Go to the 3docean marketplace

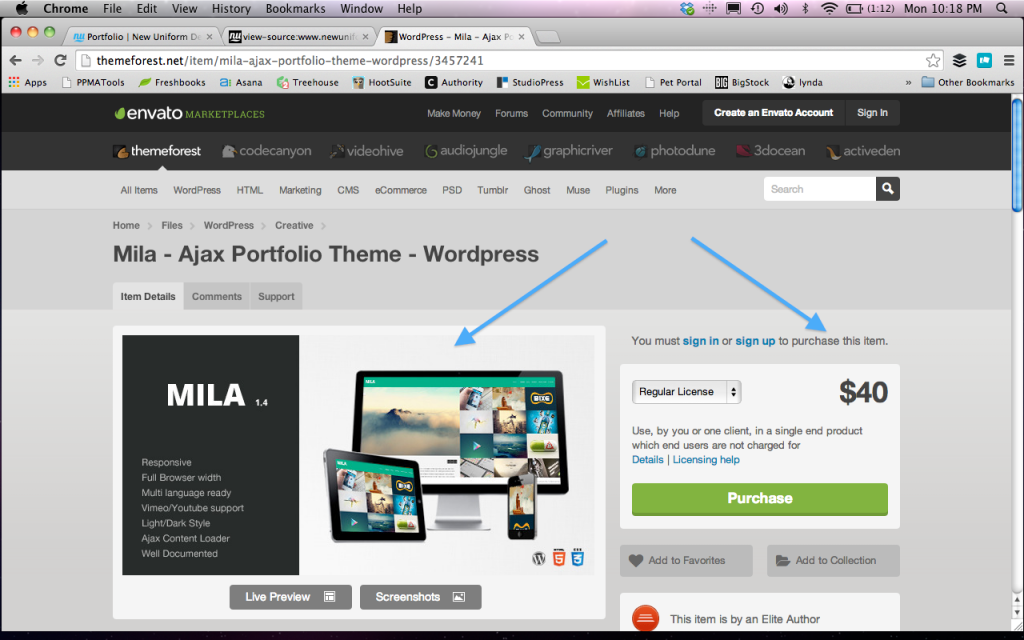click(x=771, y=151)
